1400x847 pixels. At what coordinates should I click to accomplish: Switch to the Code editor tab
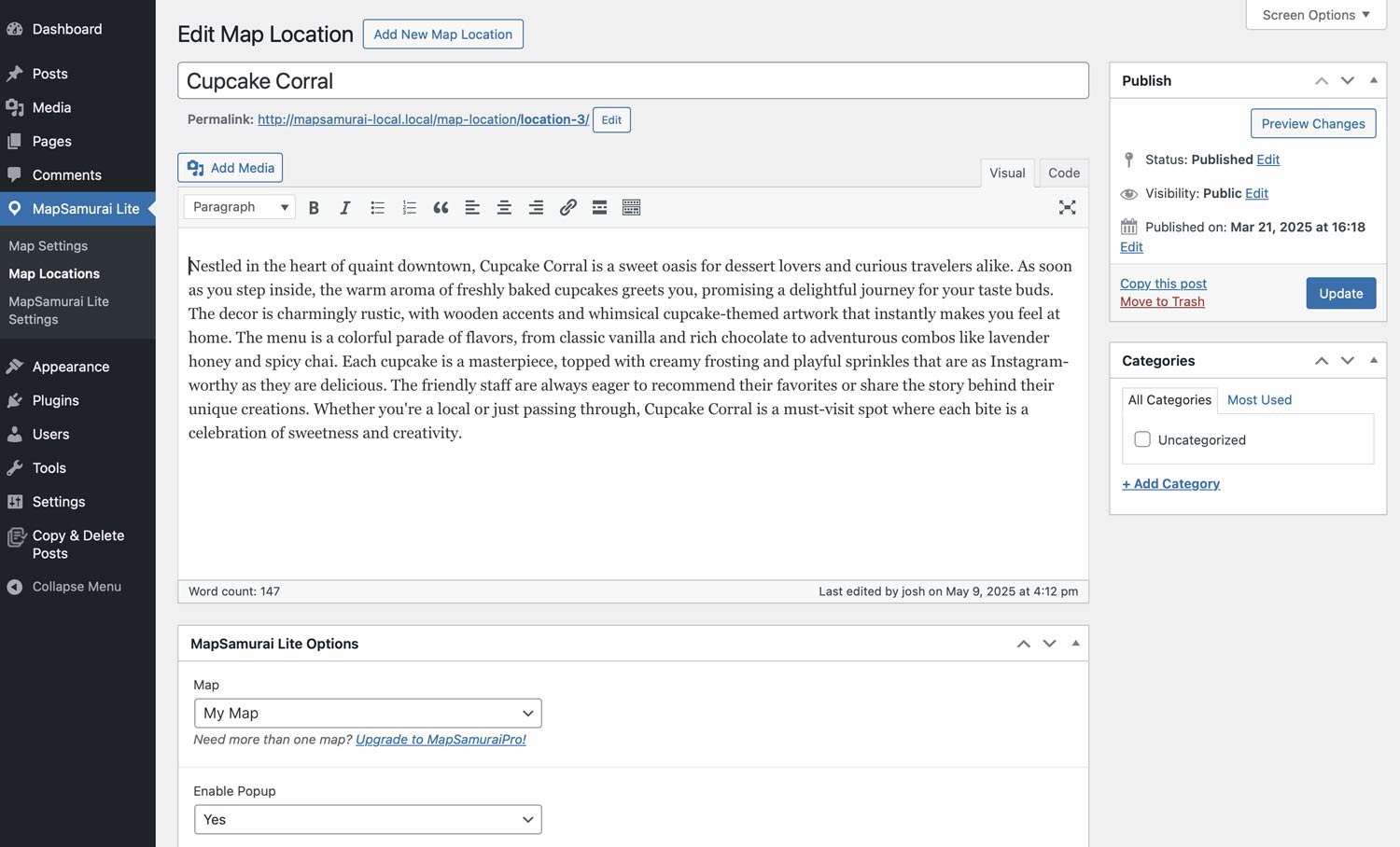pos(1064,173)
